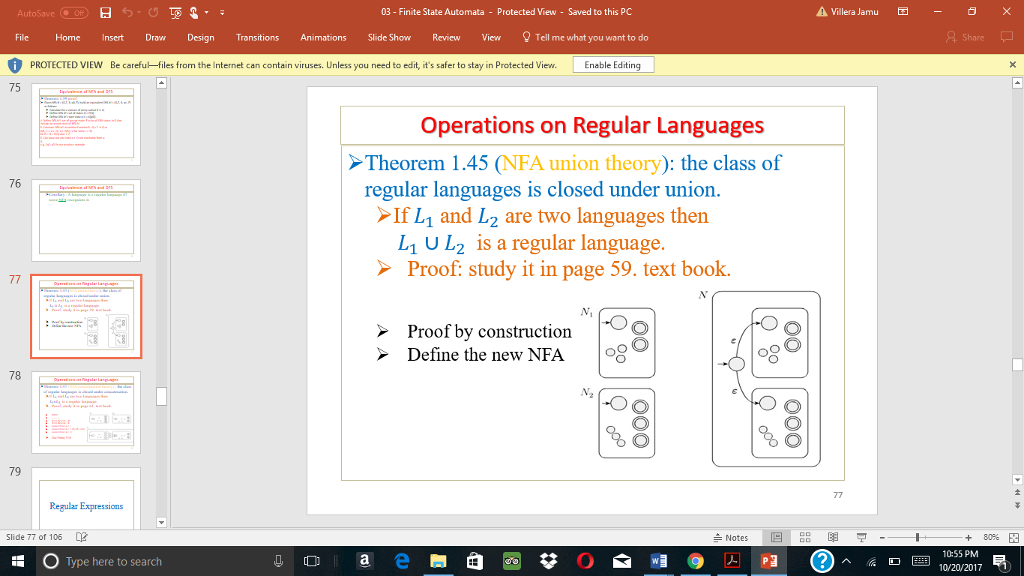This screenshot has height=576, width=1024.
Task: Click zoom in plus button
Action: tap(968, 537)
